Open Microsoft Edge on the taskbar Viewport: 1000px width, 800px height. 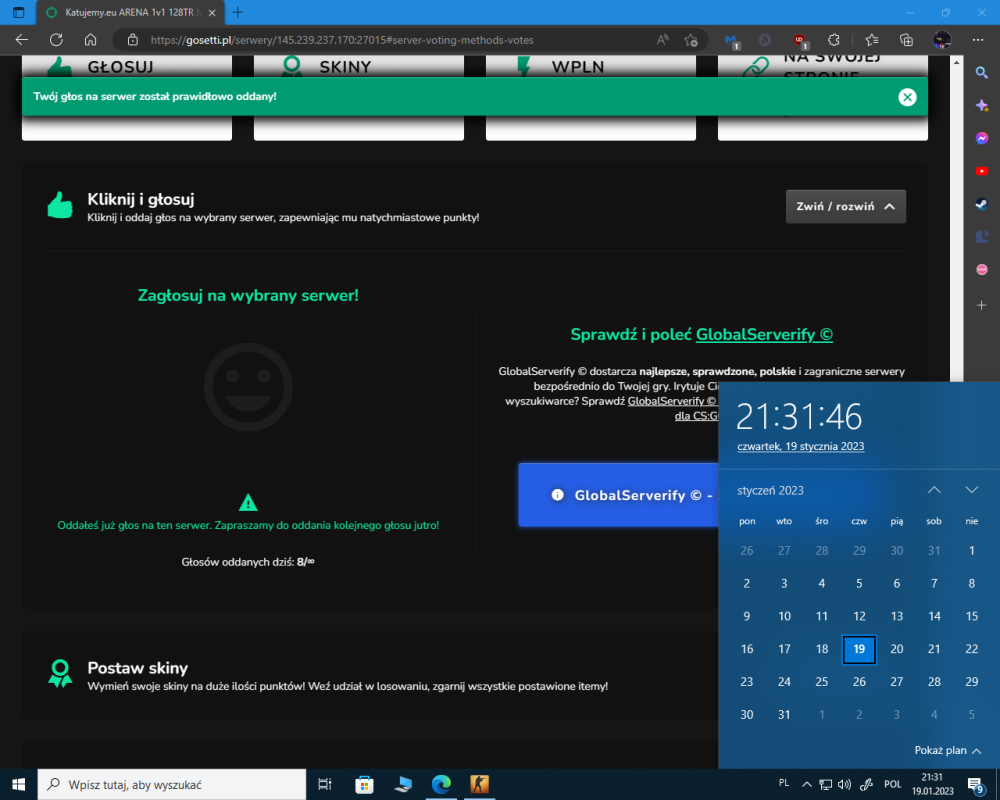[x=441, y=784]
